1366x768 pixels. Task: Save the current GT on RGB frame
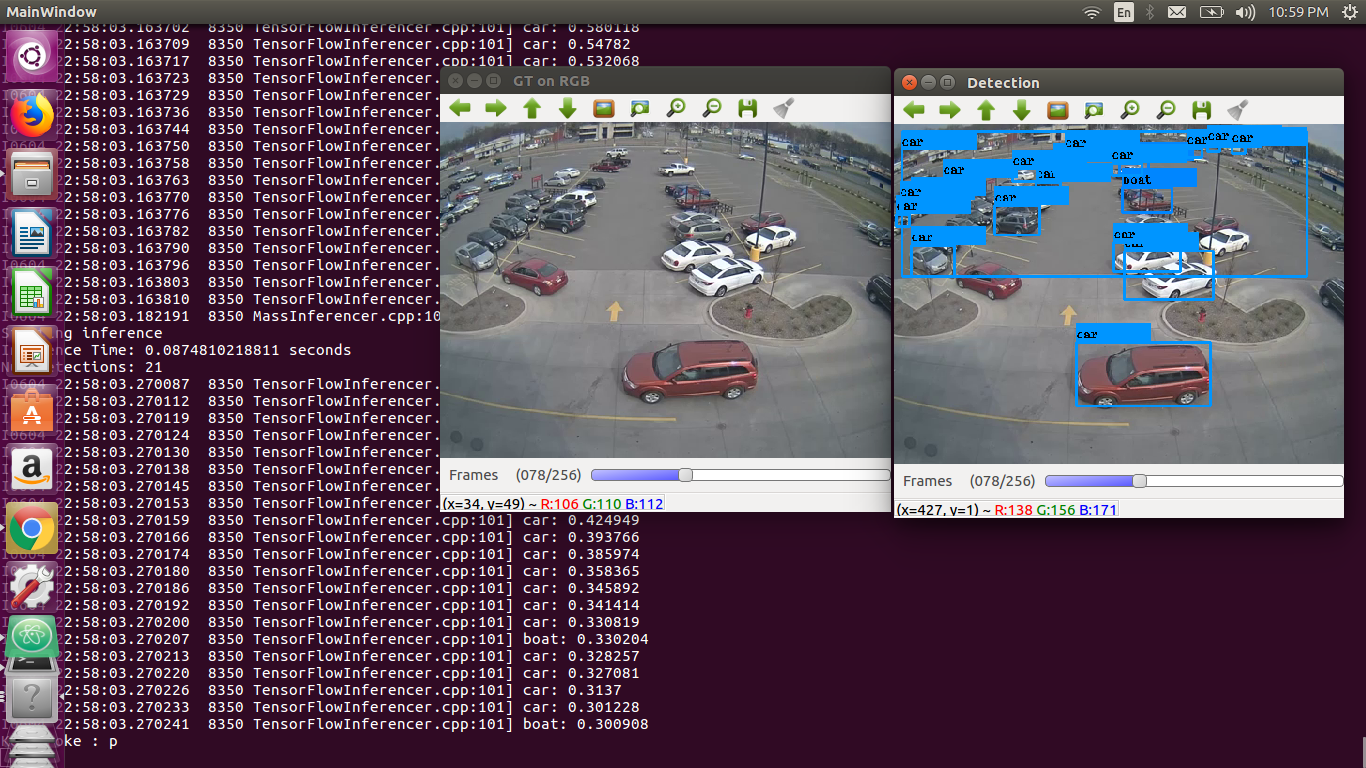(x=747, y=108)
